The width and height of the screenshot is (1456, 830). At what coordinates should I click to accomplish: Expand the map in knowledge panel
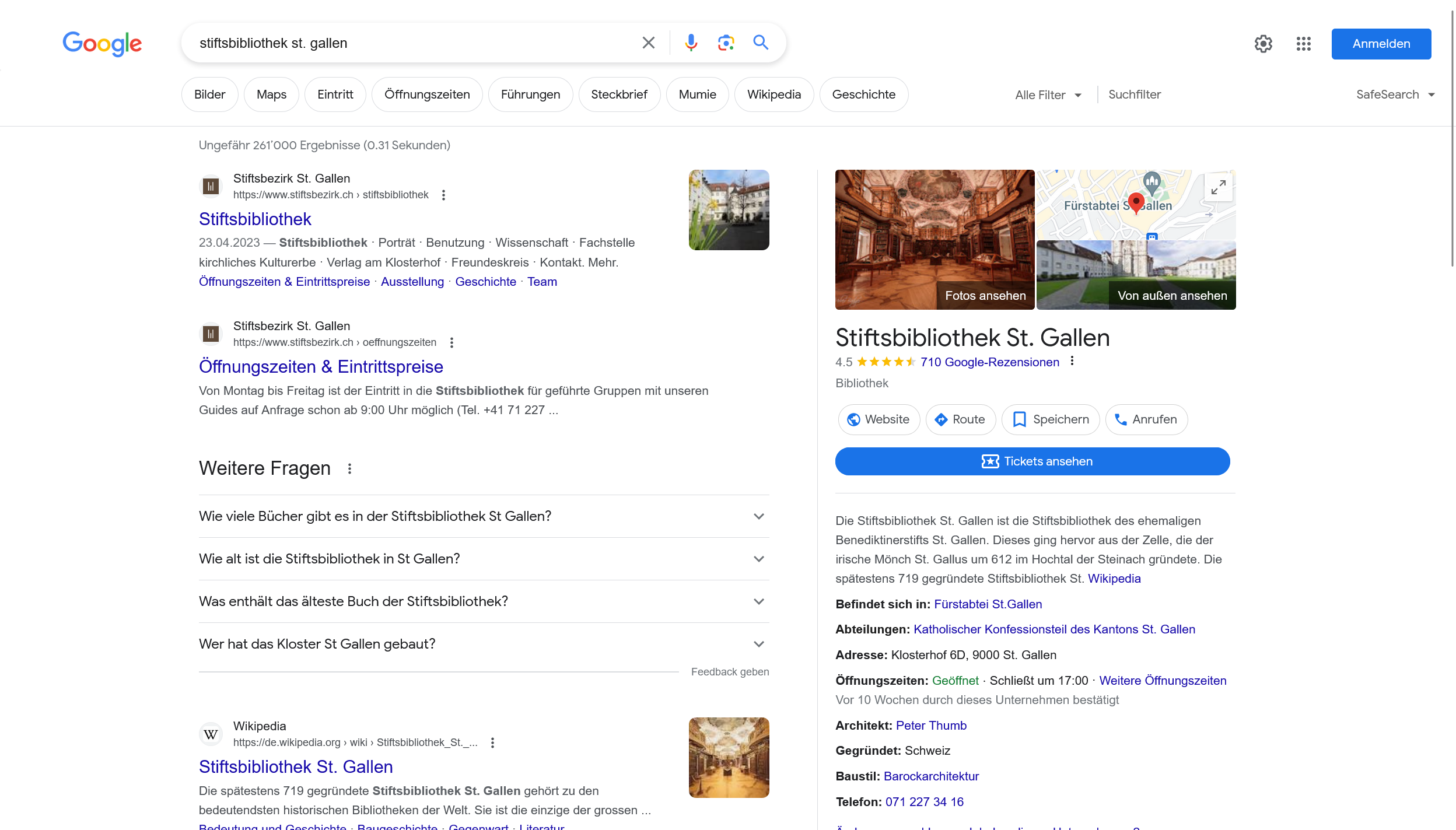click(x=1218, y=187)
